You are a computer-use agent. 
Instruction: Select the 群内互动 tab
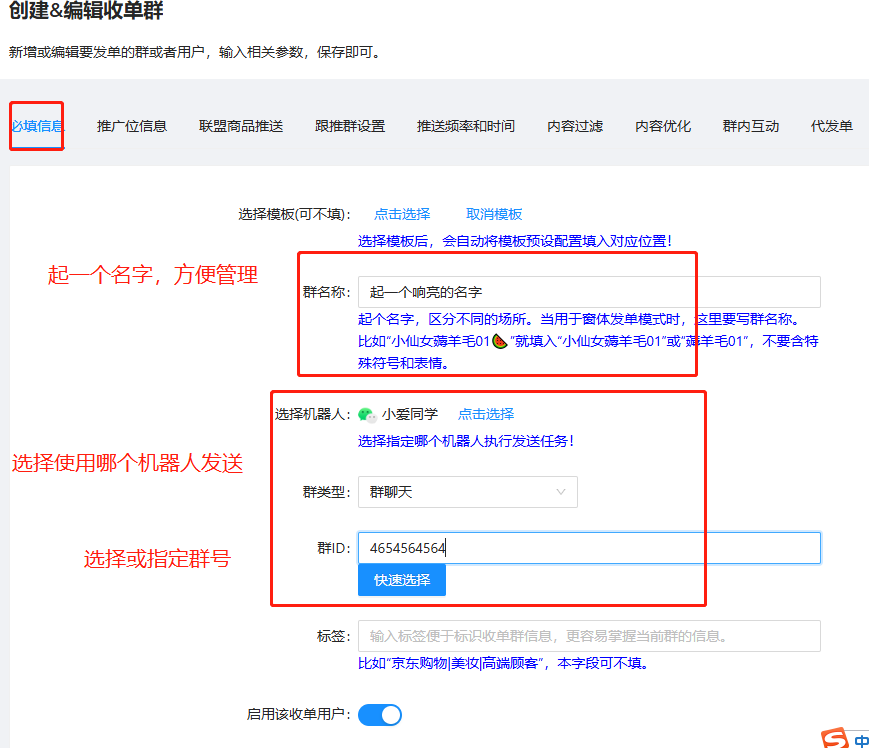(x=751, y=126)
